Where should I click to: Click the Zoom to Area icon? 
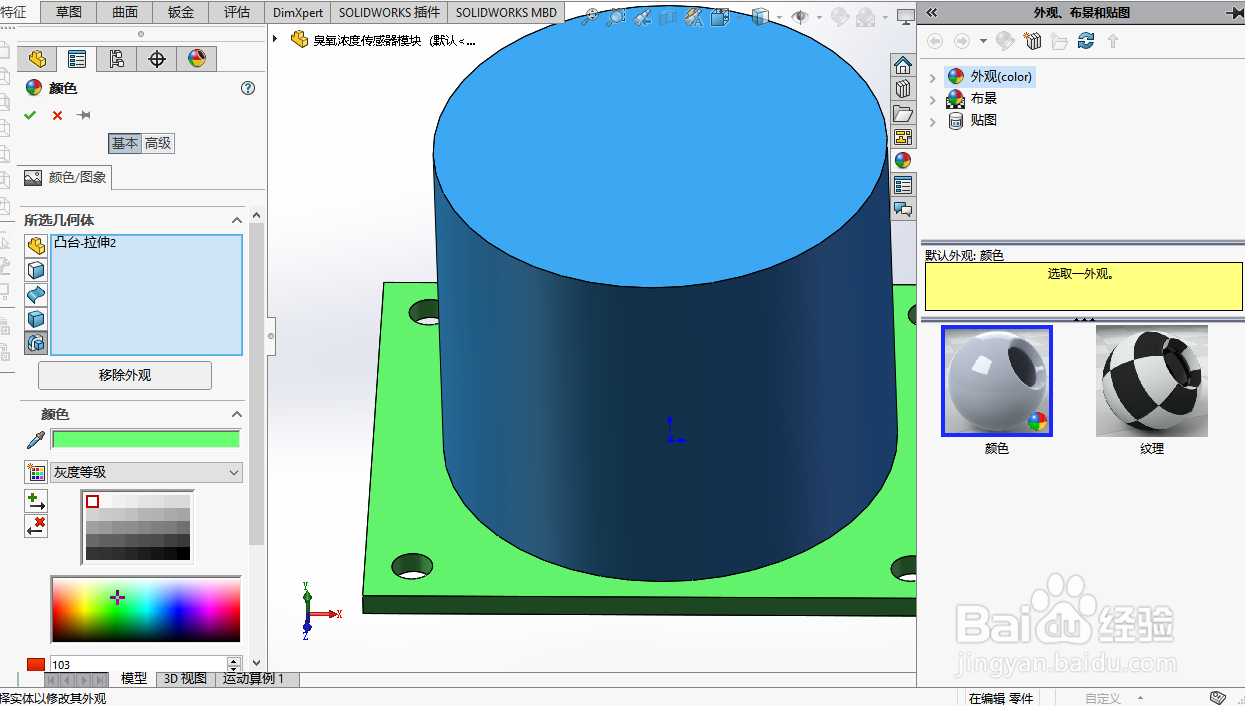pos(616,16)
